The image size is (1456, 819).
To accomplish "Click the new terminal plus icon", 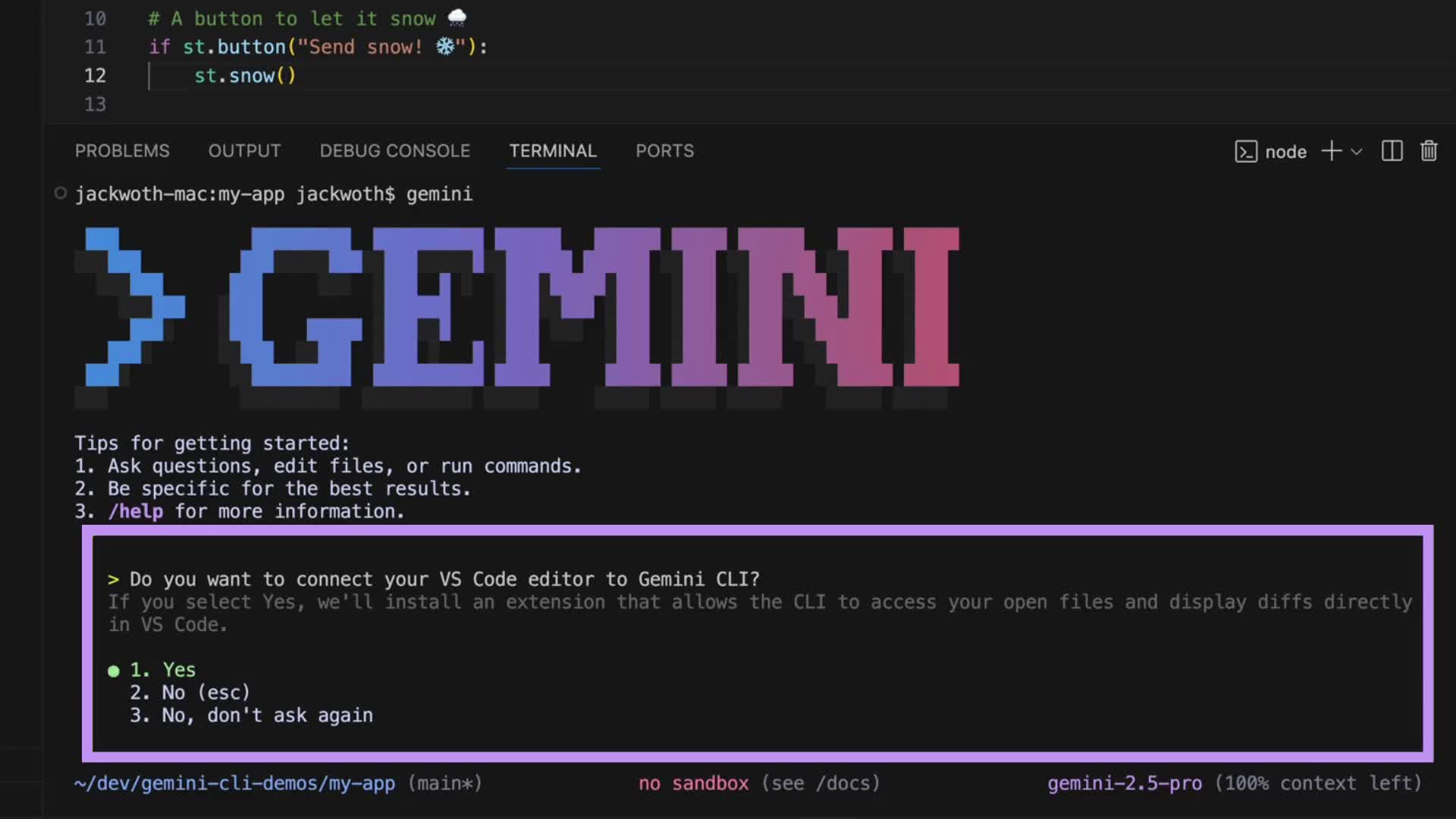I will (1331, 151).
